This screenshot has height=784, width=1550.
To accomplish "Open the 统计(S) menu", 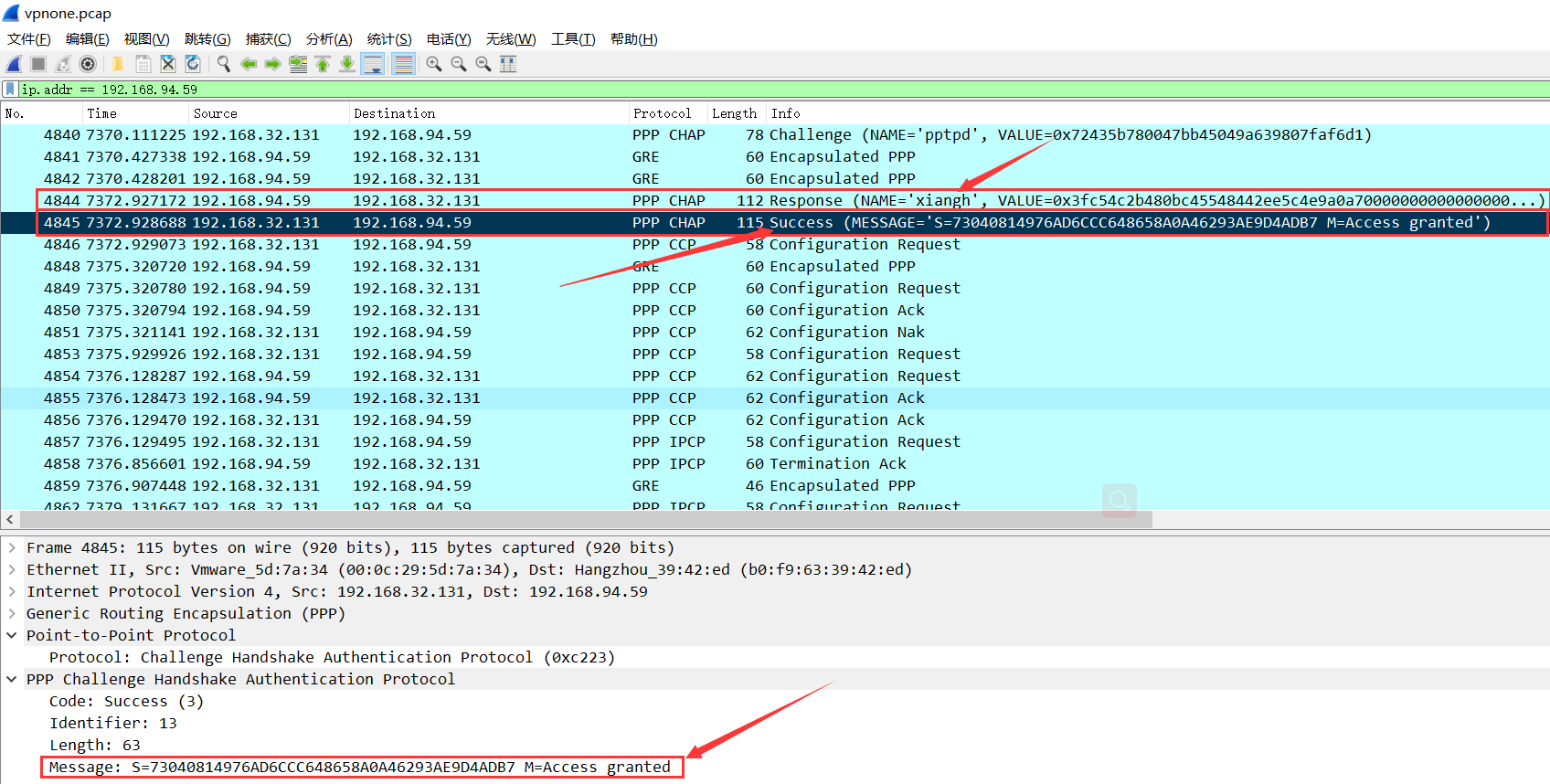I will [x=389, y=39].
